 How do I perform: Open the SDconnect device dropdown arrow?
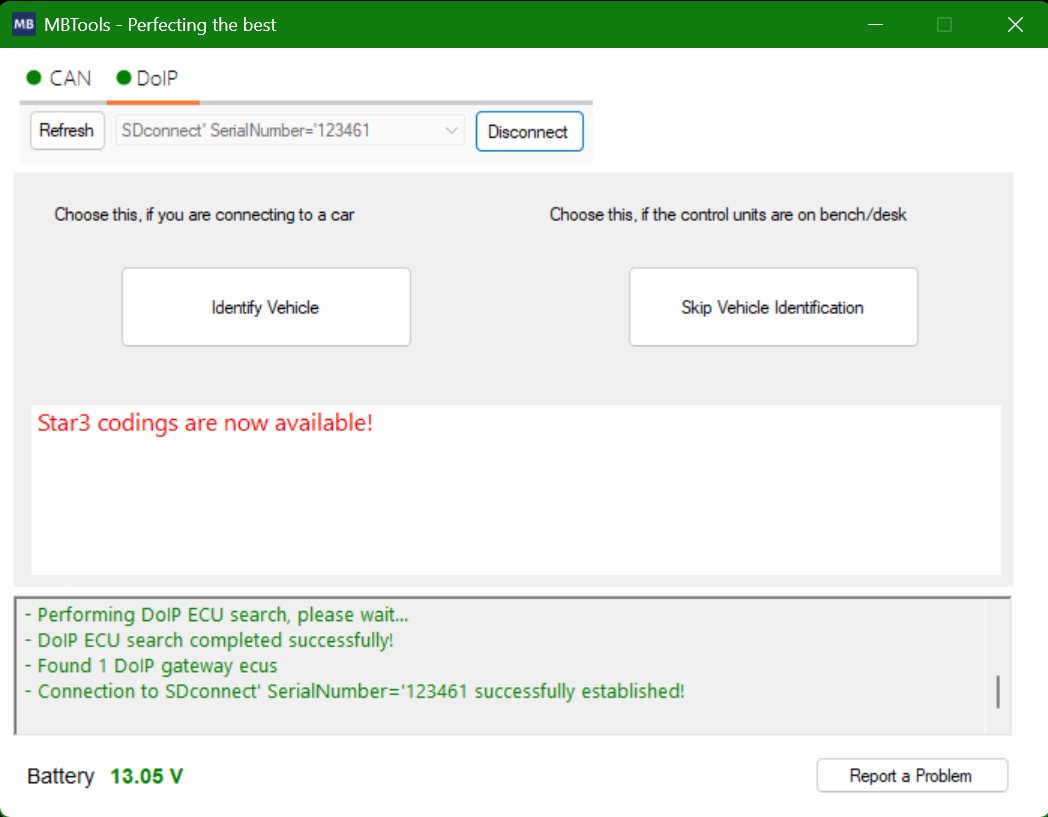click(x=451, y=131)
